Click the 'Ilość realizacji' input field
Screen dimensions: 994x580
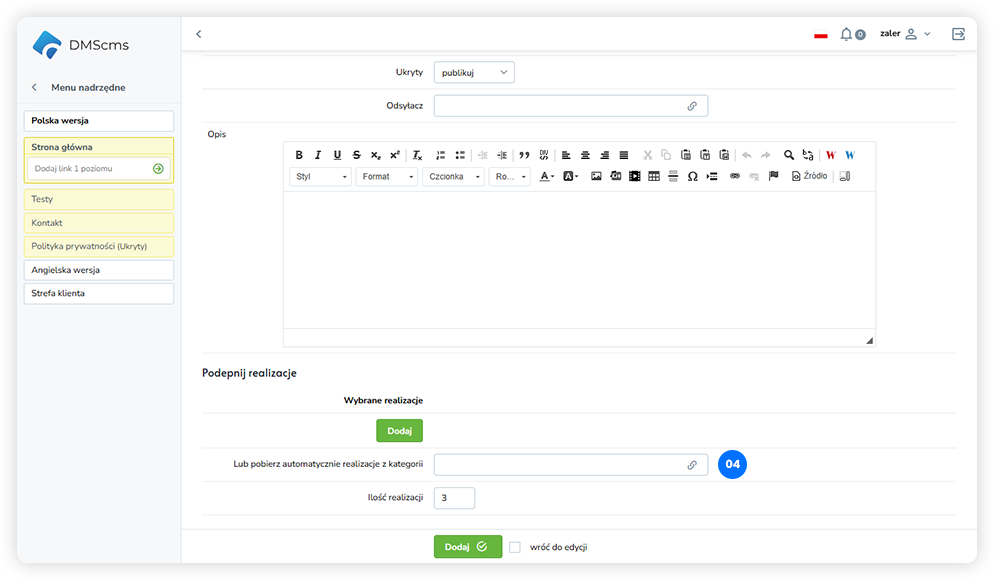[x=454, y=497]
